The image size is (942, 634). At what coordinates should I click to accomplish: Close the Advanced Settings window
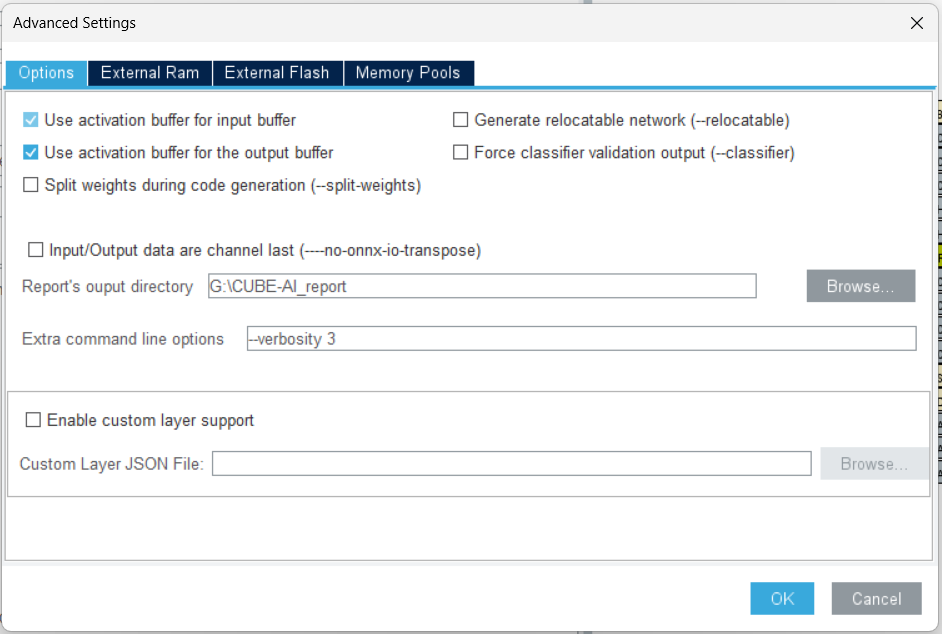click(917, 22)
